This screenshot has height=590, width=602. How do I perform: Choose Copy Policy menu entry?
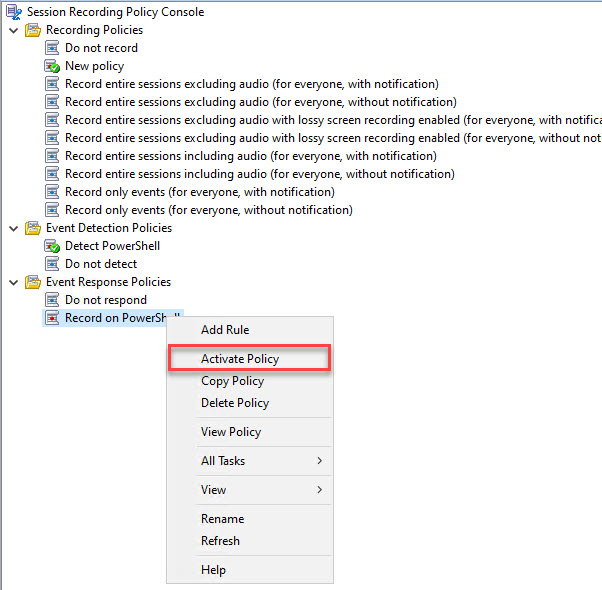[250, 381]
